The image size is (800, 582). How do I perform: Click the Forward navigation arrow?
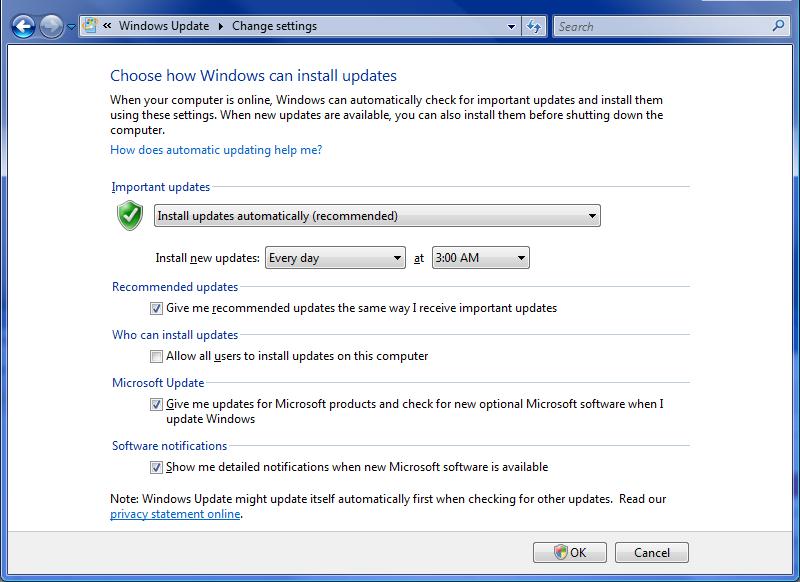click(52, 26)
